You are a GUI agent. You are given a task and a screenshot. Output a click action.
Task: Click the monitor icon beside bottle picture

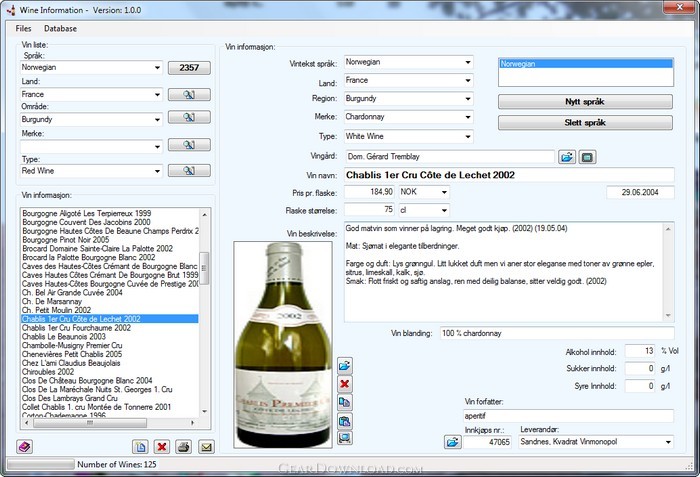click(x=345, y=437)
